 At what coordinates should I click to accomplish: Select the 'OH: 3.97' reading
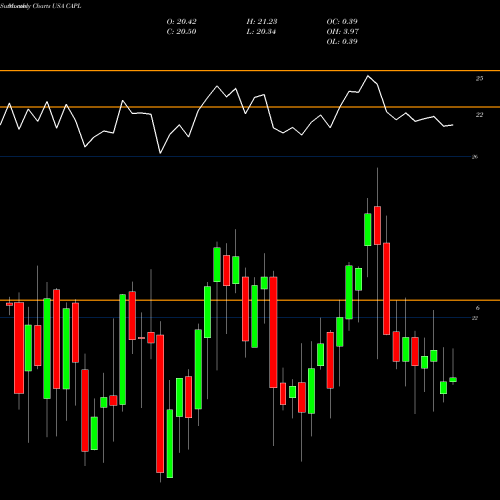coord(342,32)
